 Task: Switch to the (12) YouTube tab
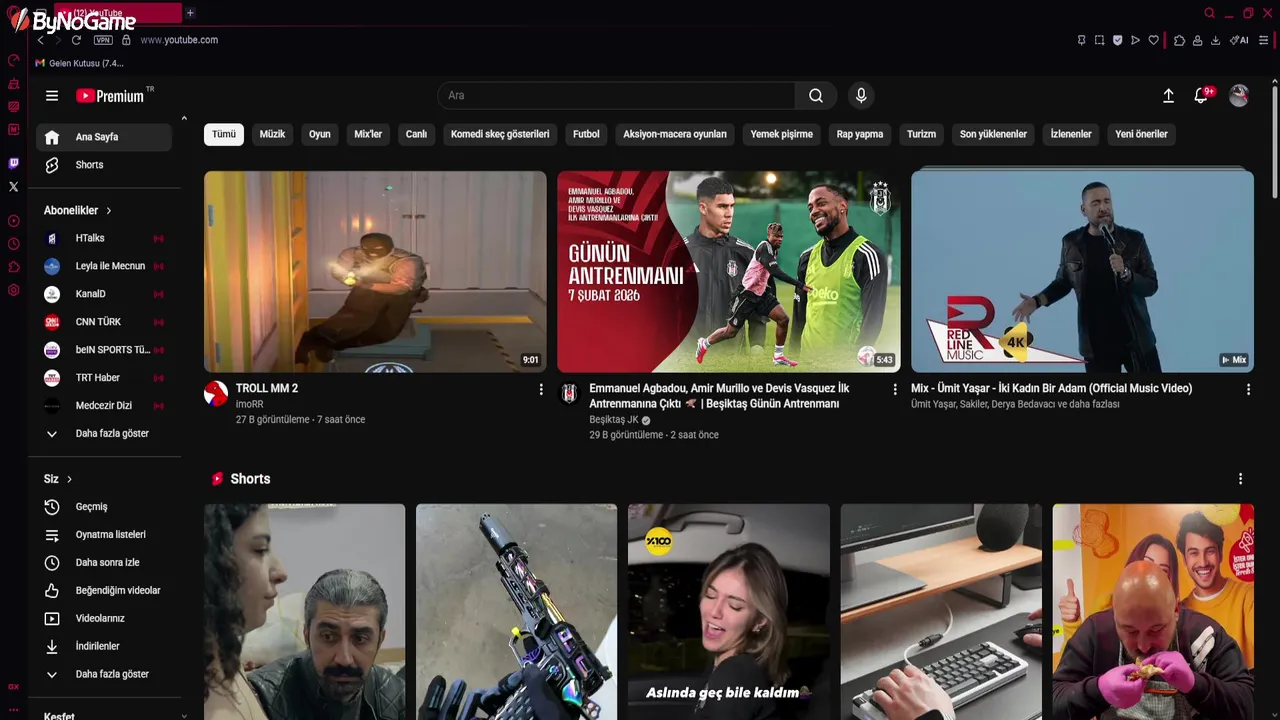118,13
